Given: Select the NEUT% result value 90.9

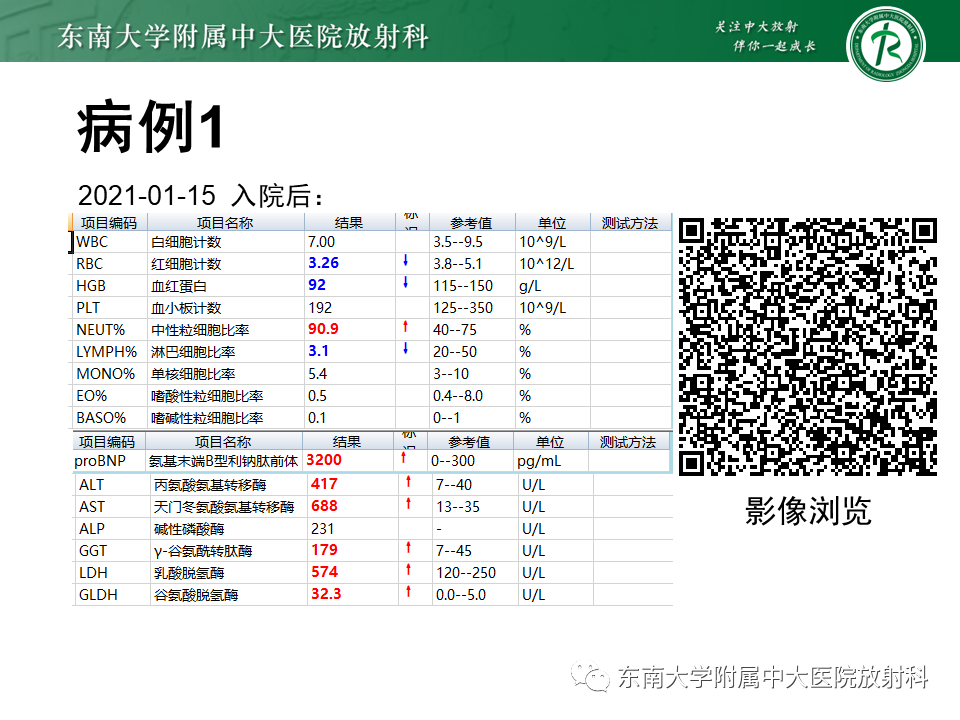Looking at the screenshot, I should [x=323, y=329].
